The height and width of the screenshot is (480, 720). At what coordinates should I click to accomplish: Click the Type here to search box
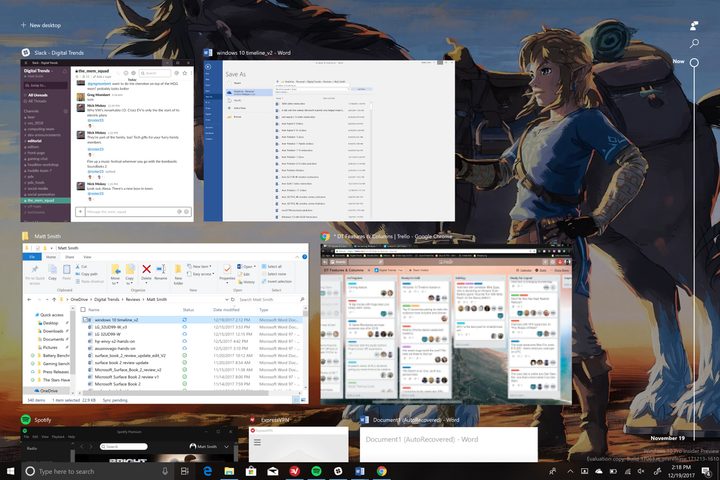97,471
